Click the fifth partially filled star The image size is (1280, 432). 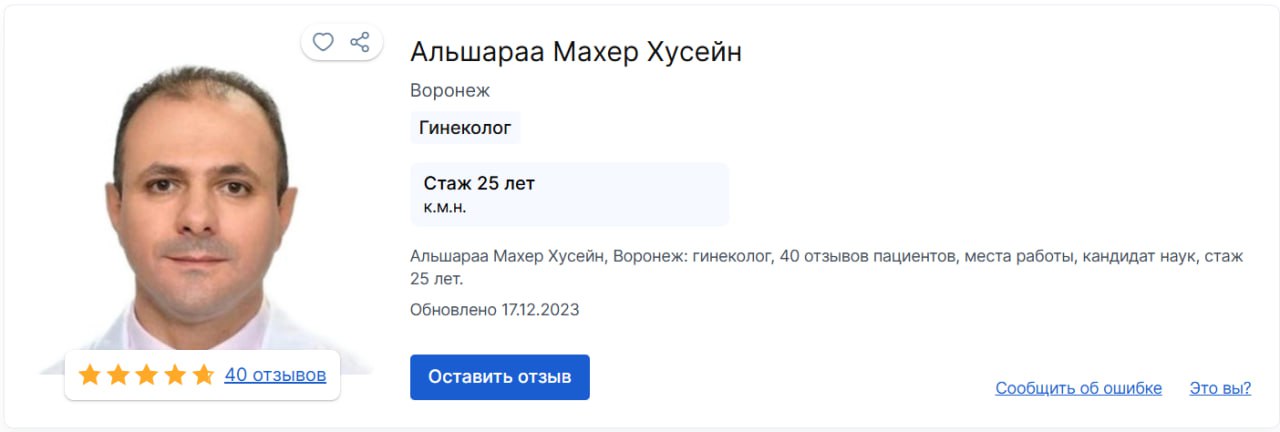tap(203, 375)
